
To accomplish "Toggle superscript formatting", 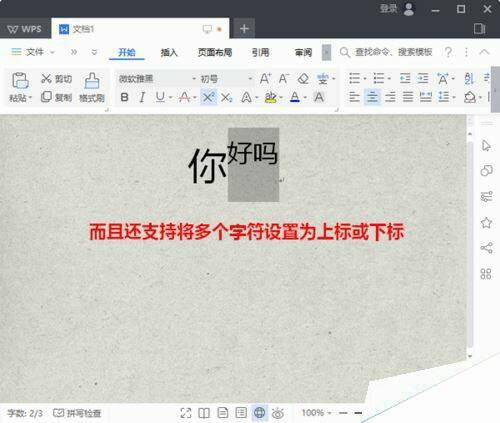I will tap(209, 97).
